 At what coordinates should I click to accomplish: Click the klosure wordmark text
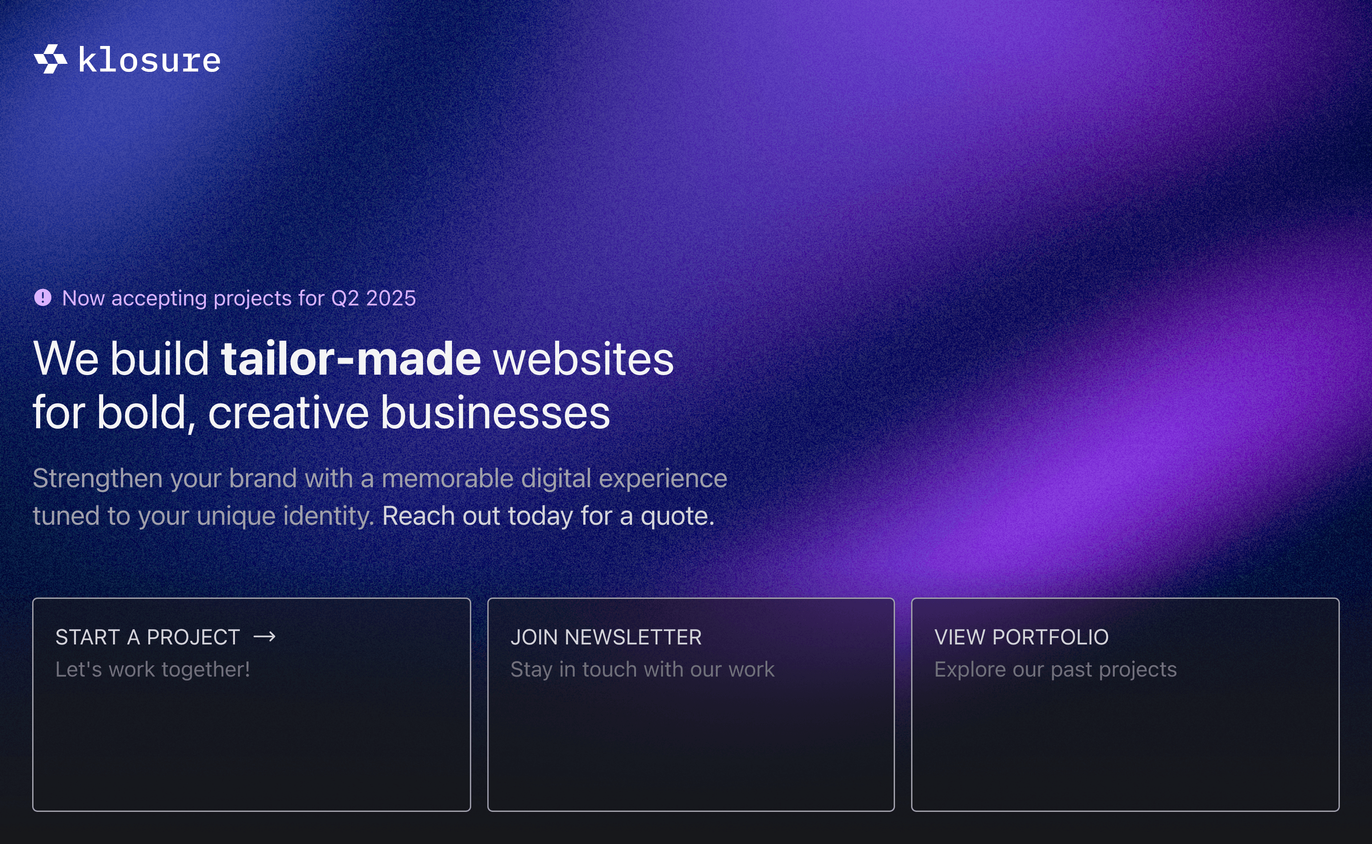149,60
